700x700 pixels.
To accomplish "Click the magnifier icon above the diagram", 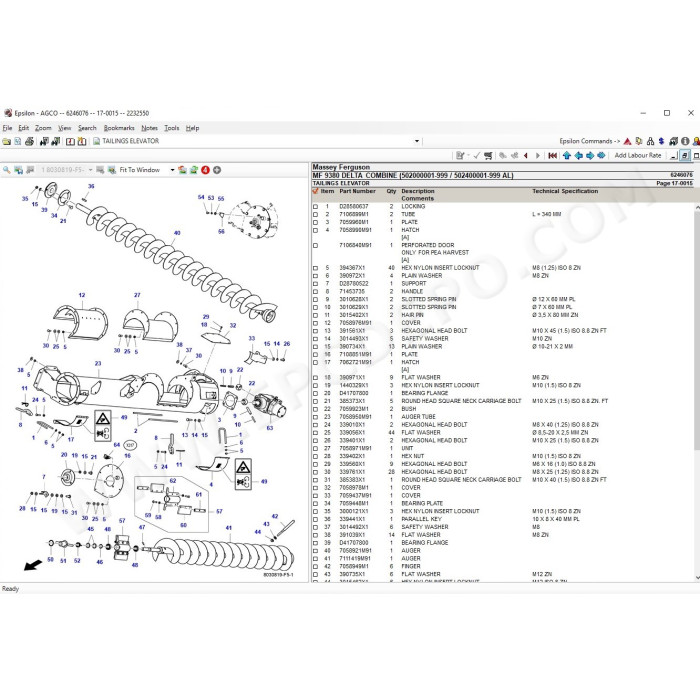I will (x=7, y=170).
